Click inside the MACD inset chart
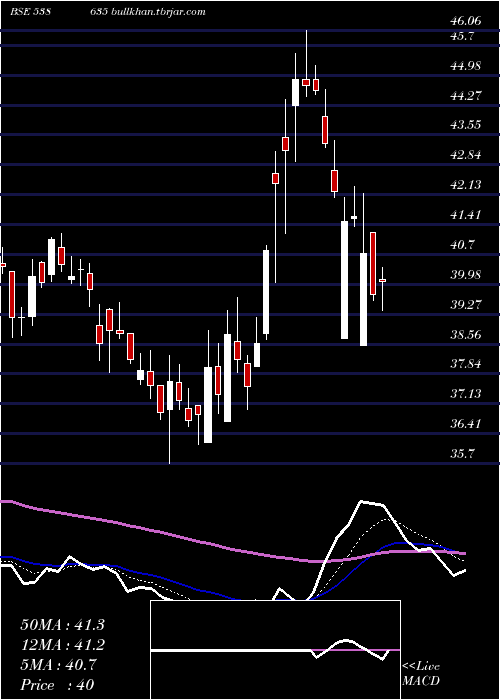 coord(275,650)
